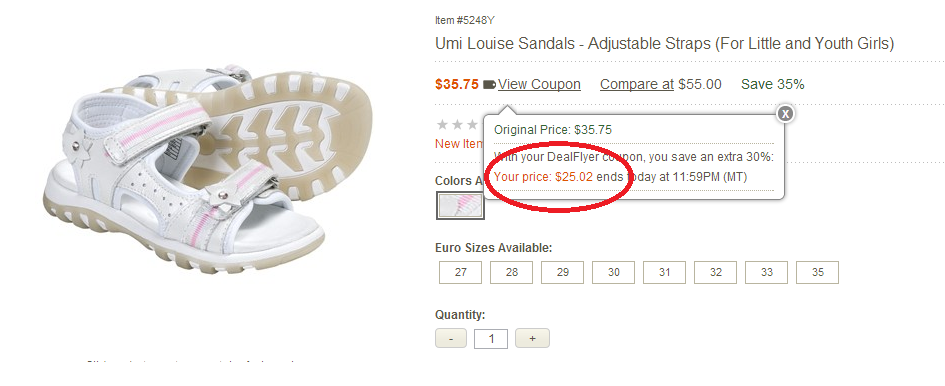This screenshot has height=386, width=945.
Task: Open the View Coupon link
Action: [539, 84]
